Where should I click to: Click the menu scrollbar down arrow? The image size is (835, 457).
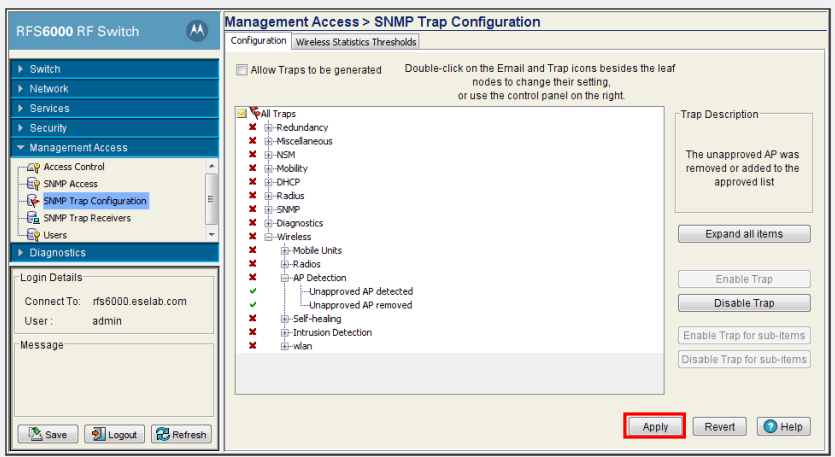pos(212,235)
